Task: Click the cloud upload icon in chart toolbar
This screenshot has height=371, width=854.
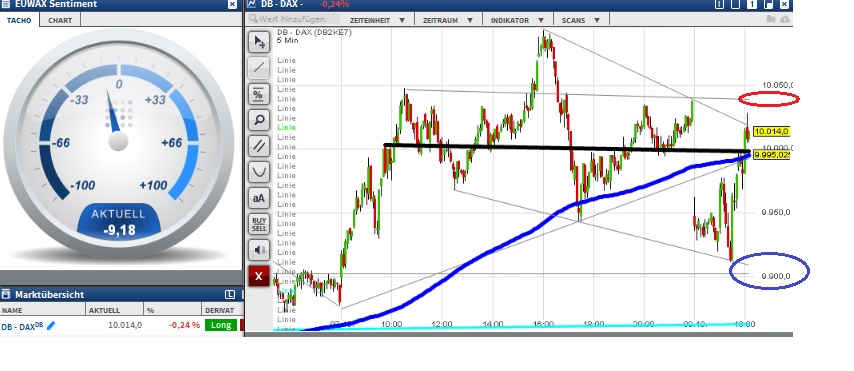Action: pyautogui.click(x=784, y=20)
